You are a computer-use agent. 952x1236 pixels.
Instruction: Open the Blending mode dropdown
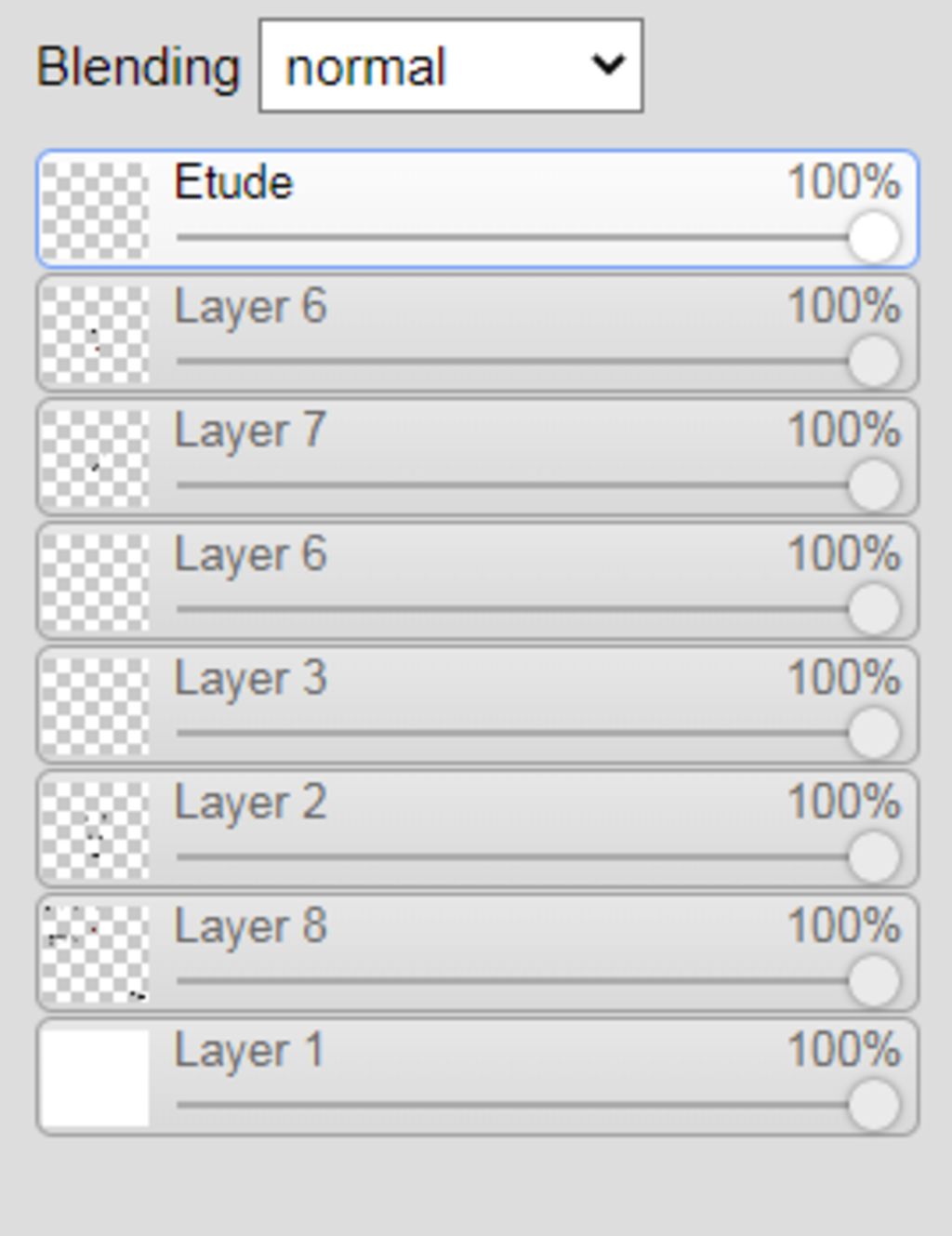pos(451,66)
